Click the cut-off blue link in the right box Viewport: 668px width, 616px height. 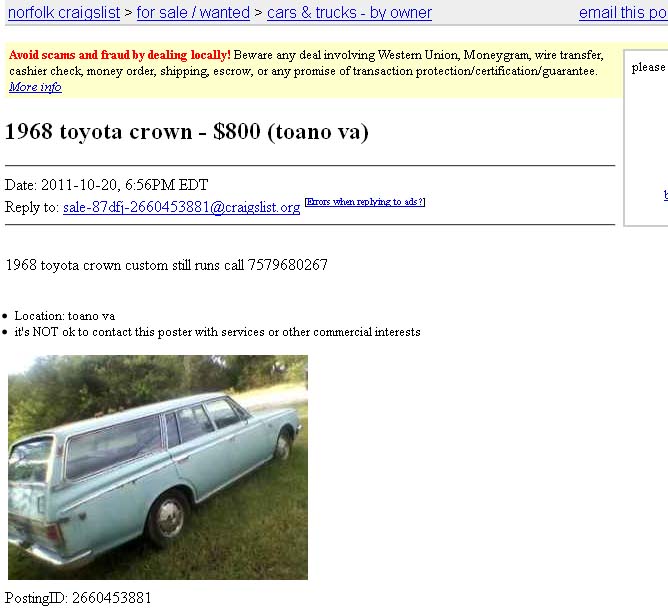point(665,195)
